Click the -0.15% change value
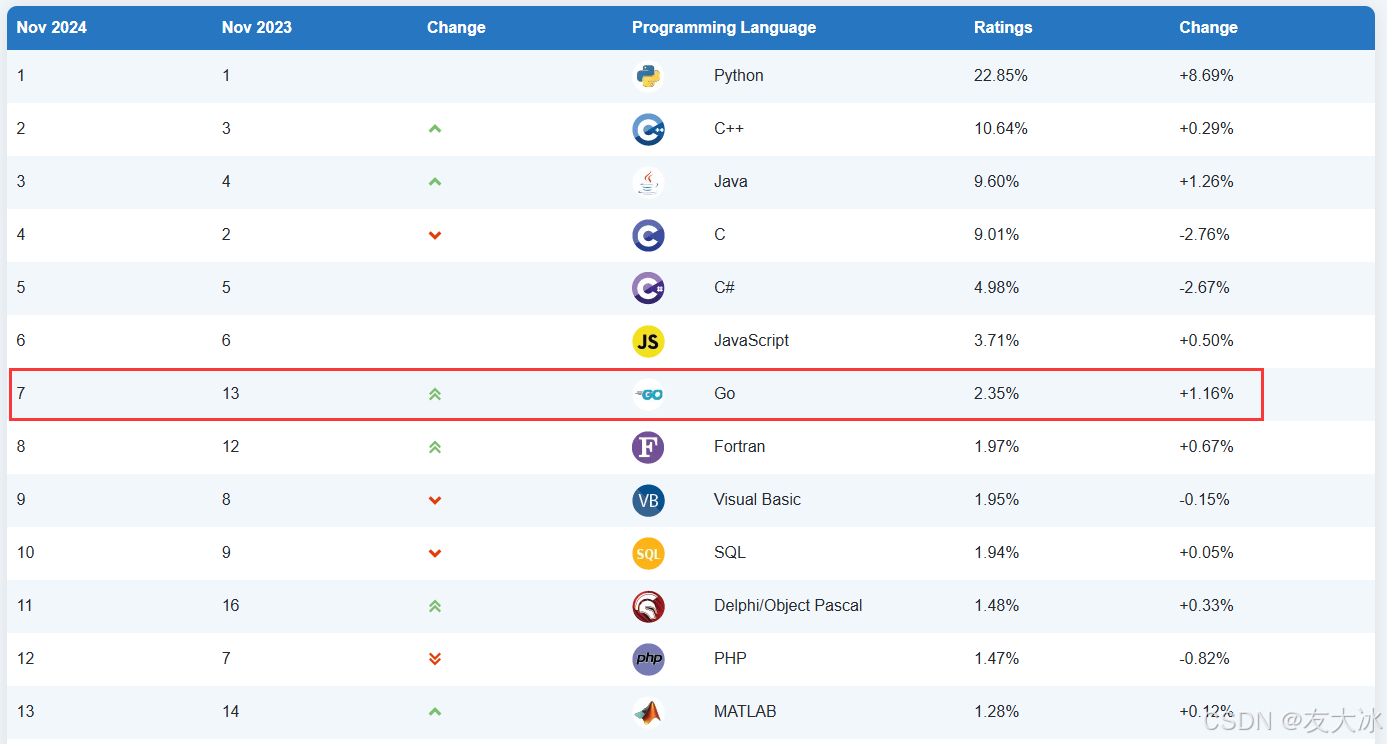 tap(1205, 500)
